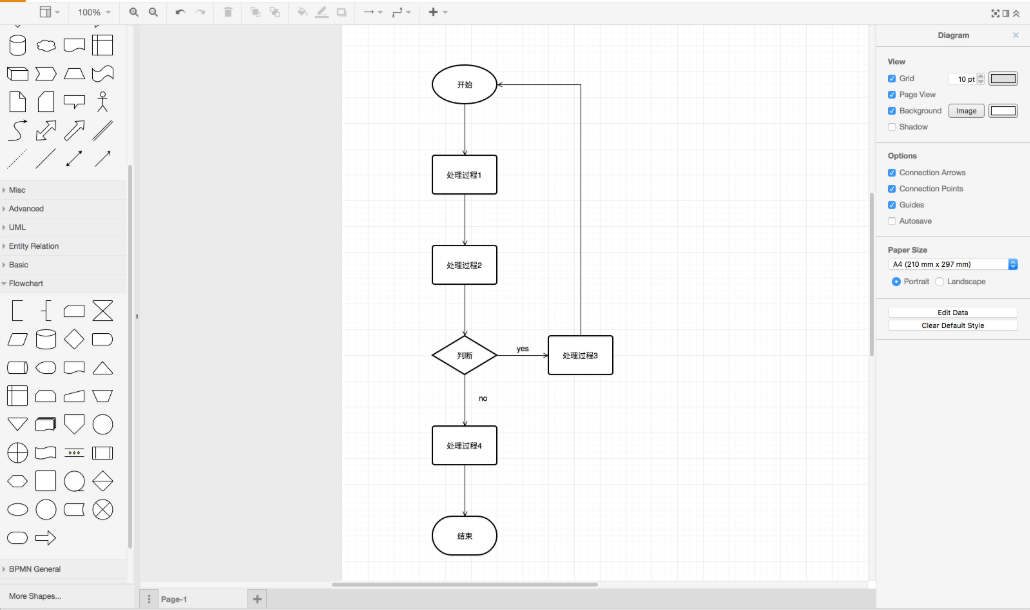The height and width of the screenshot is (610, 1030).
Task: Select the diamond decision shape in Flowchart section
Action: tap(74, 339)
